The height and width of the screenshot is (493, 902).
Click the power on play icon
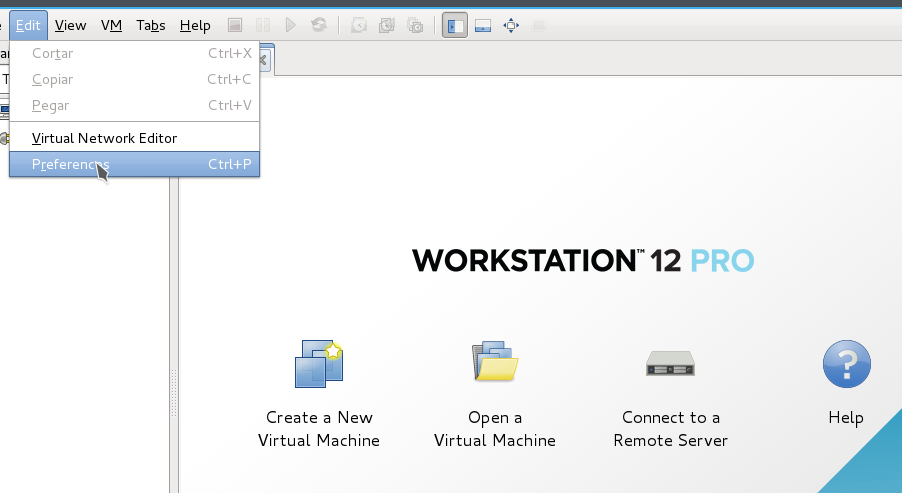coord(291,25)
